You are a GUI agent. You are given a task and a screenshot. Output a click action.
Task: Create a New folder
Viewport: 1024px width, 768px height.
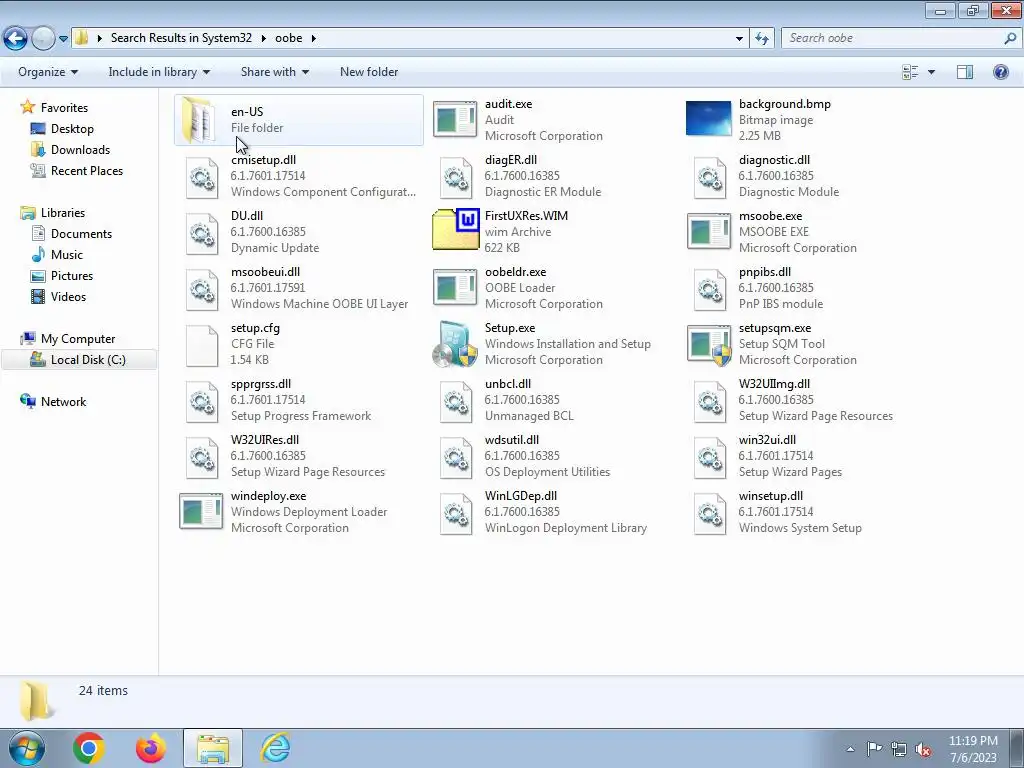point(369,72)
